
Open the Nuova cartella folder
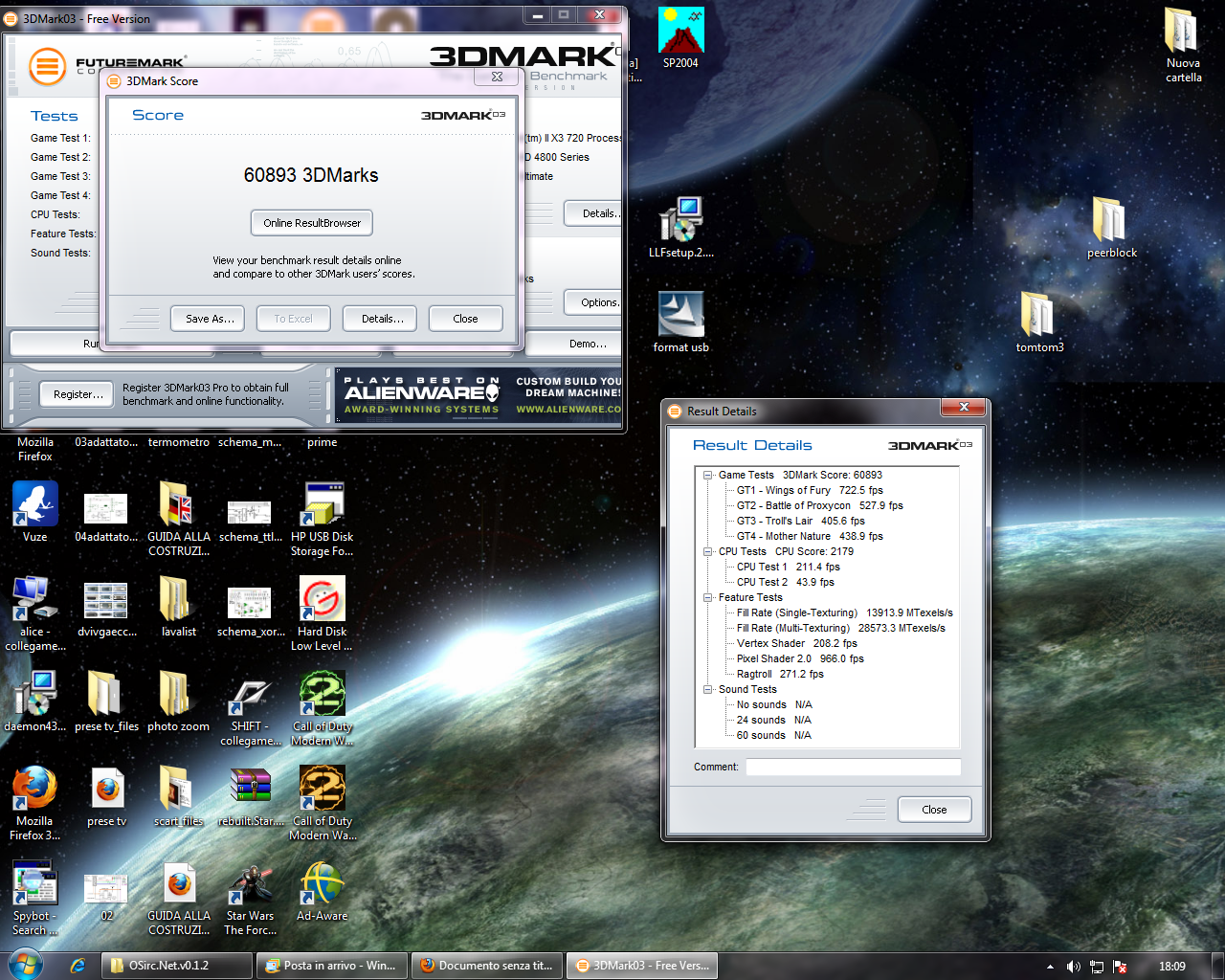point(1183,46)
